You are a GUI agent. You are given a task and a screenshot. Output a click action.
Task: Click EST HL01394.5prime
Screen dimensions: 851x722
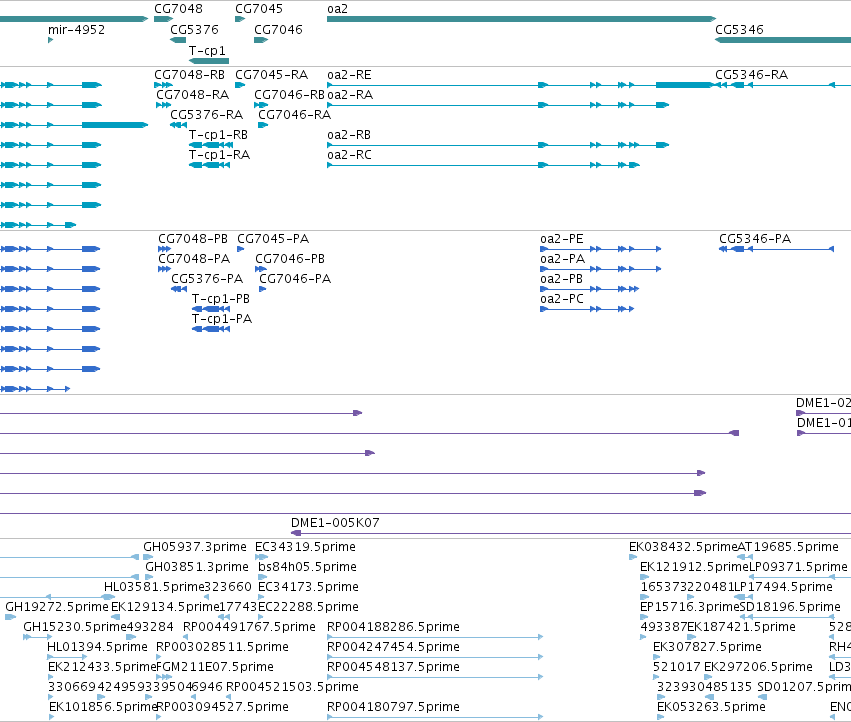click(x=97, y=647)
